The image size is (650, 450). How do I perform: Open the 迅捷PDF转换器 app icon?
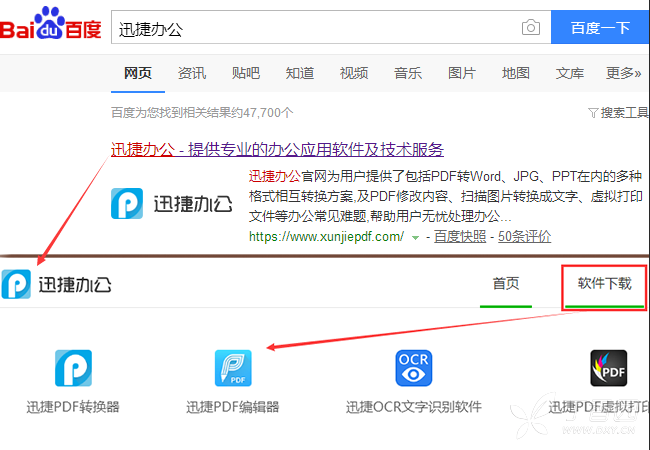pyautogui.click(x=73, y=368)
